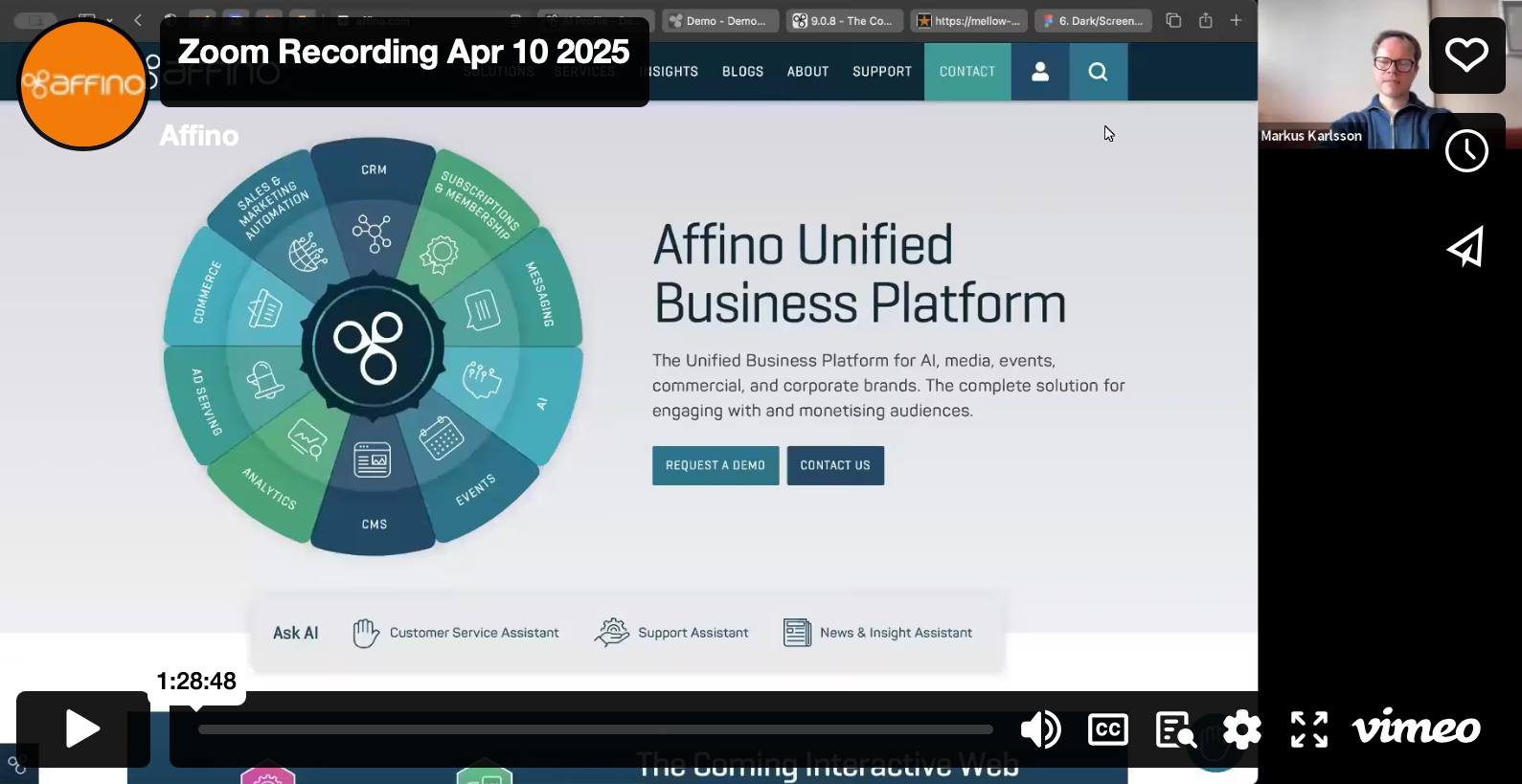
Task: Click the CONTACT nav item
Action: tap(967, 72)
